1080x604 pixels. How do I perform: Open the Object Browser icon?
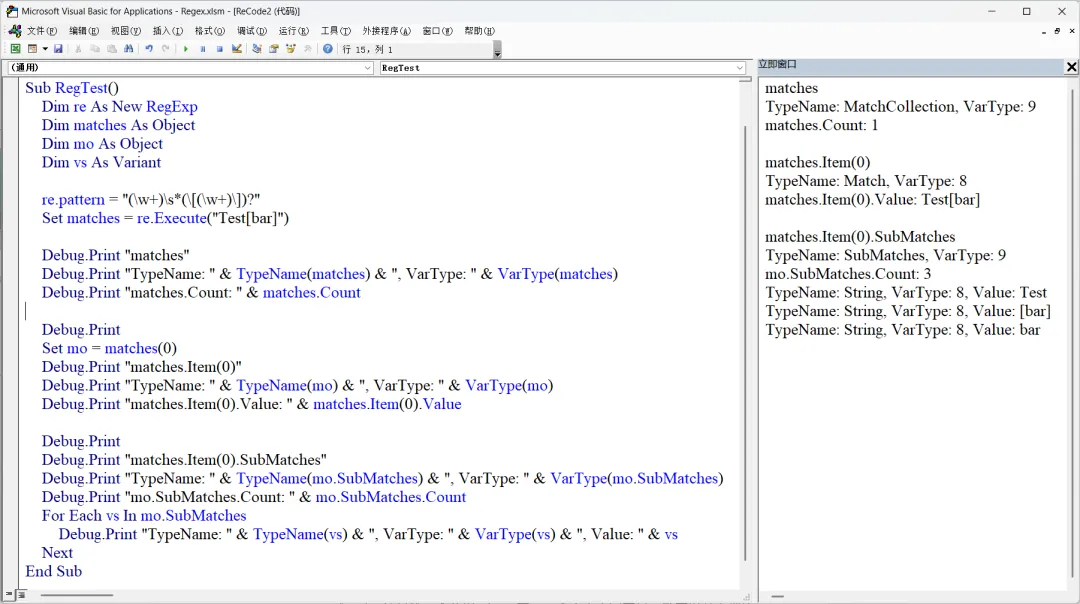(291, 49)
